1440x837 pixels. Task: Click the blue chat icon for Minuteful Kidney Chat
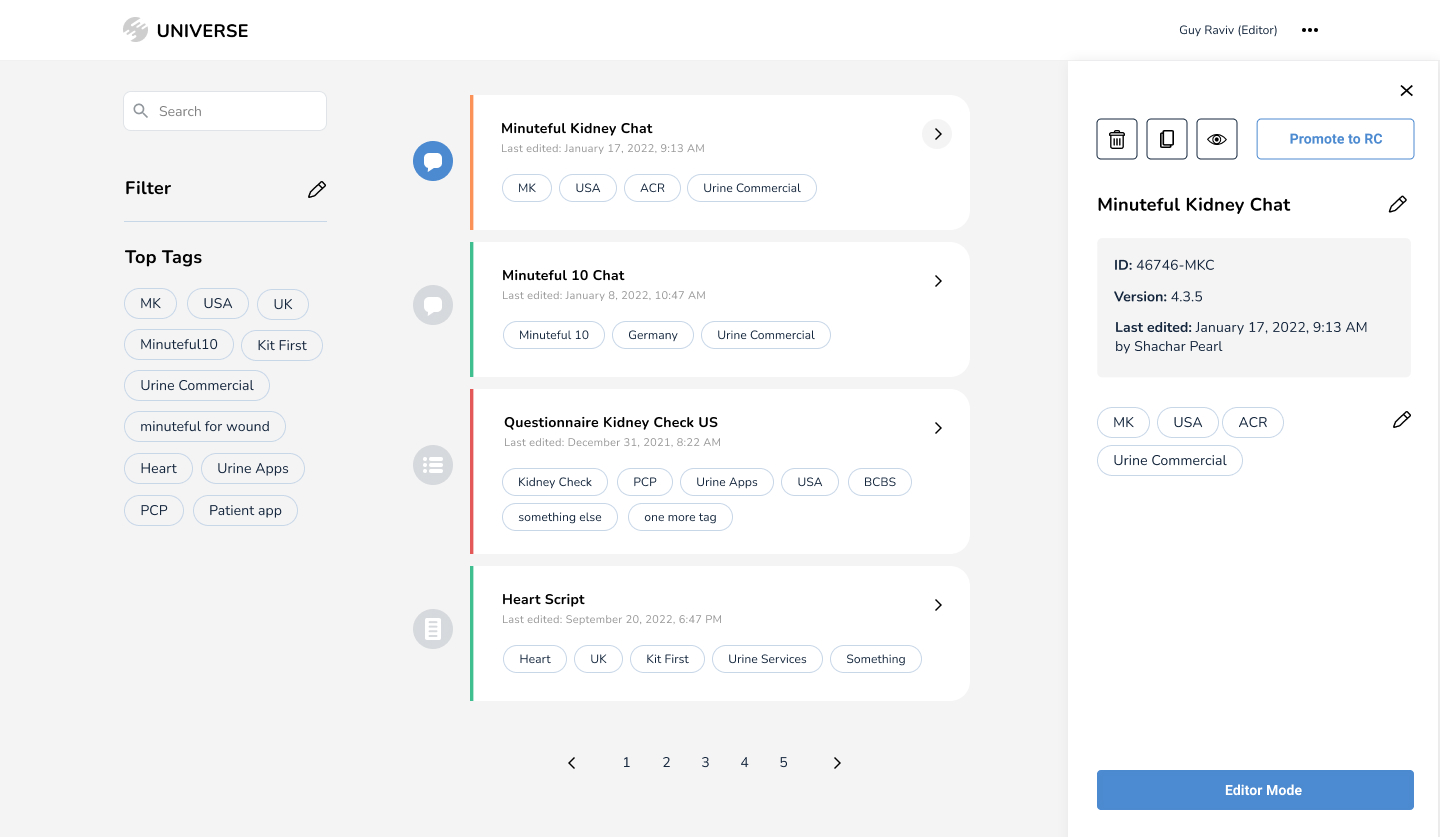tap(433, 161)
